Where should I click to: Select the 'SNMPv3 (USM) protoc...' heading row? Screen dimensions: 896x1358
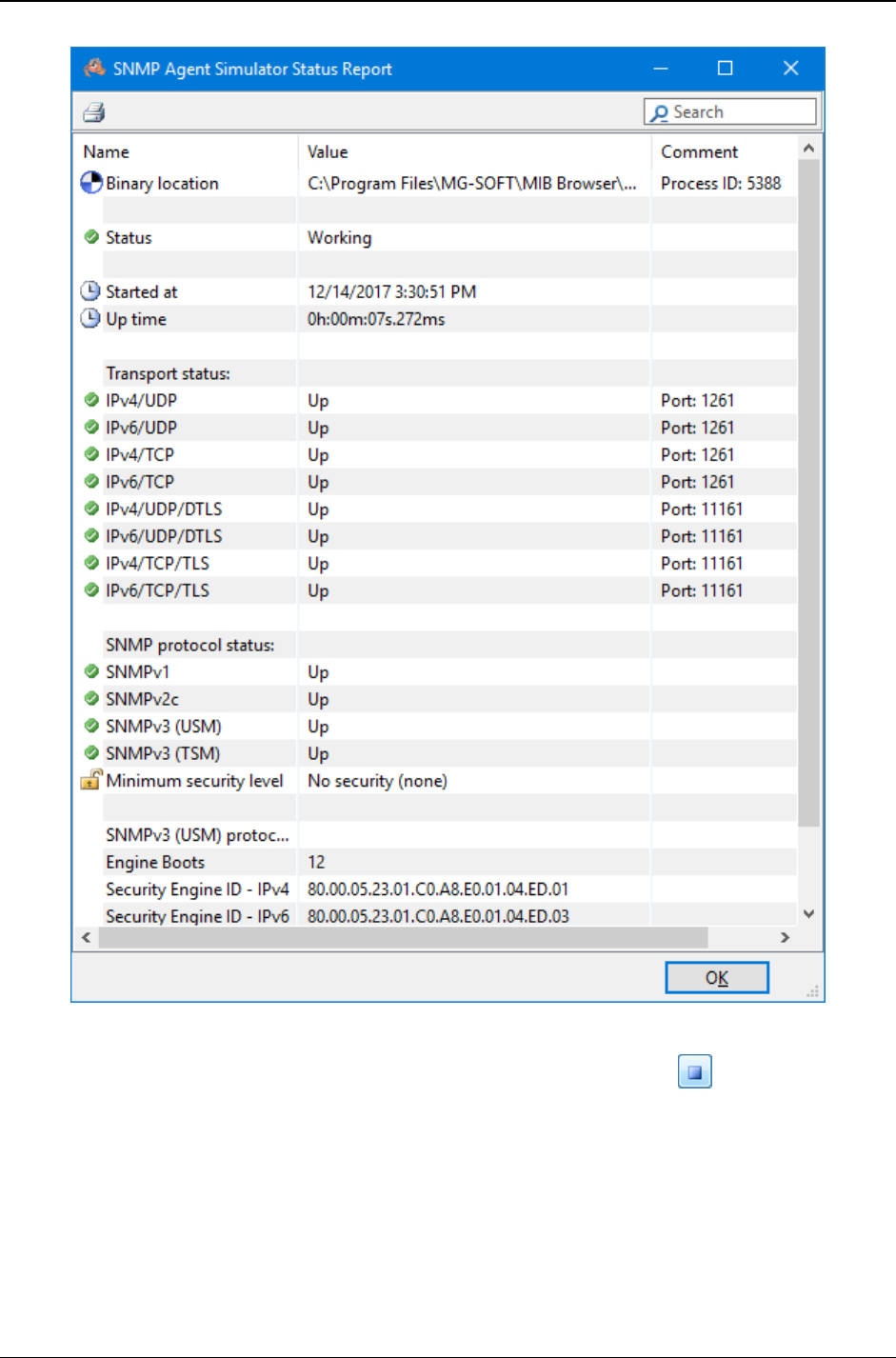coord(197,835)
